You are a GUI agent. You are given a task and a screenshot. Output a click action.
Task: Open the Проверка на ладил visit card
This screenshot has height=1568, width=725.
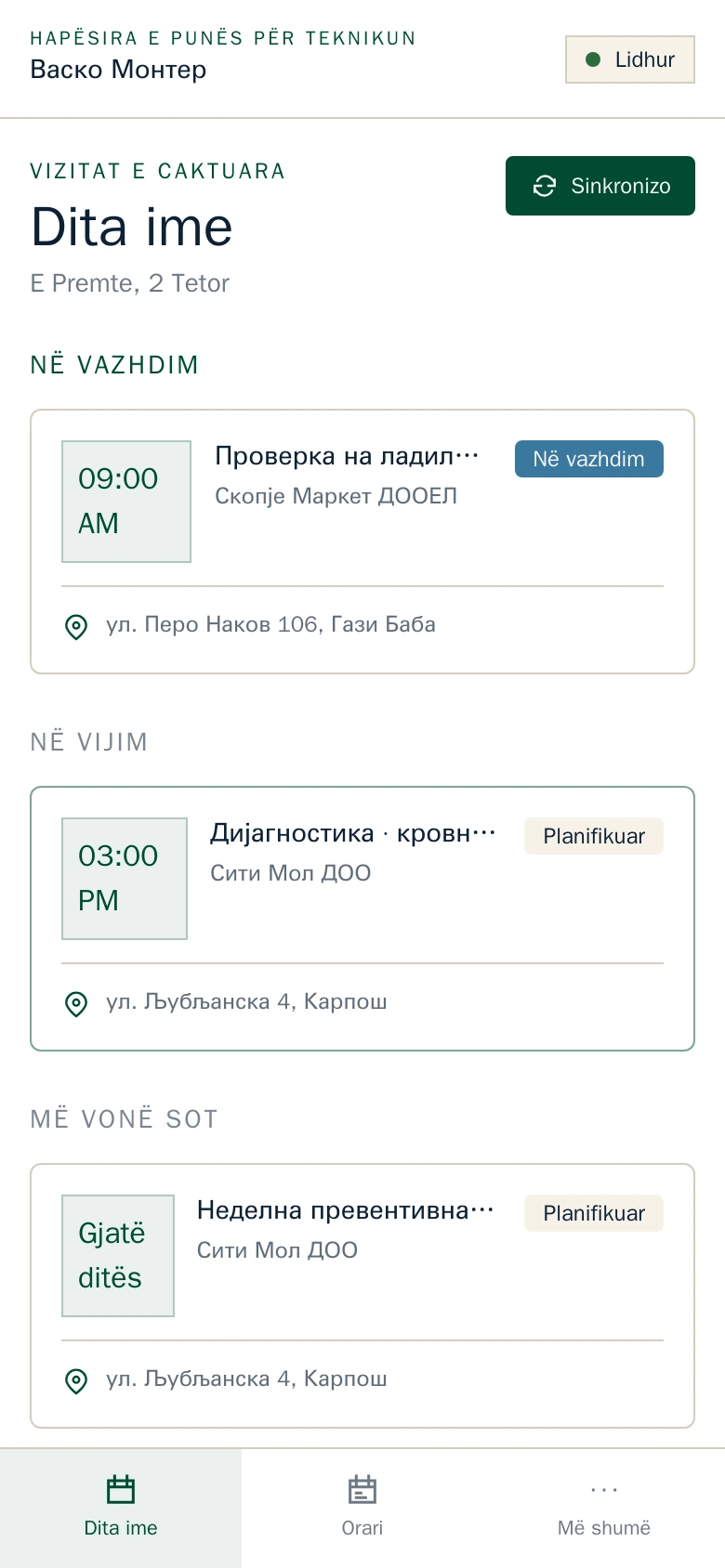pos(362,542)
